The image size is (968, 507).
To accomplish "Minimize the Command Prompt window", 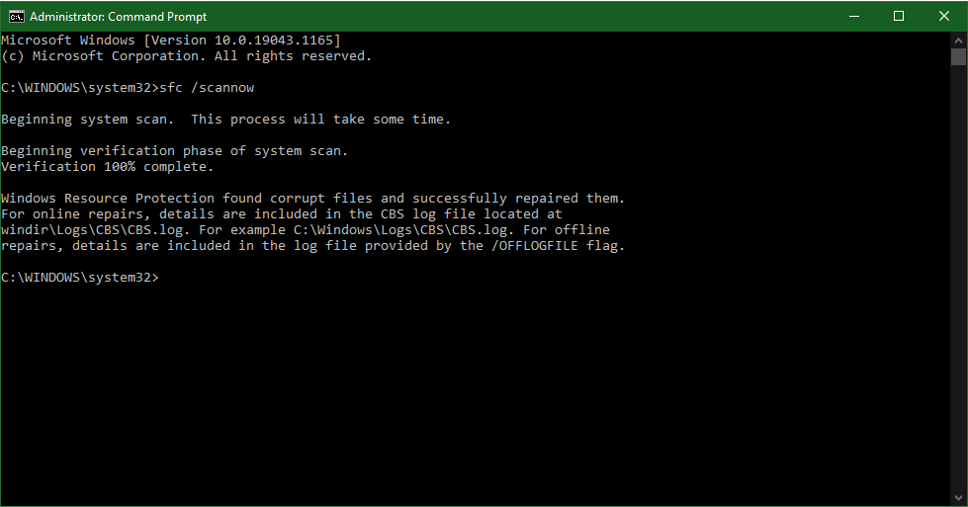I will coord(854,17).
